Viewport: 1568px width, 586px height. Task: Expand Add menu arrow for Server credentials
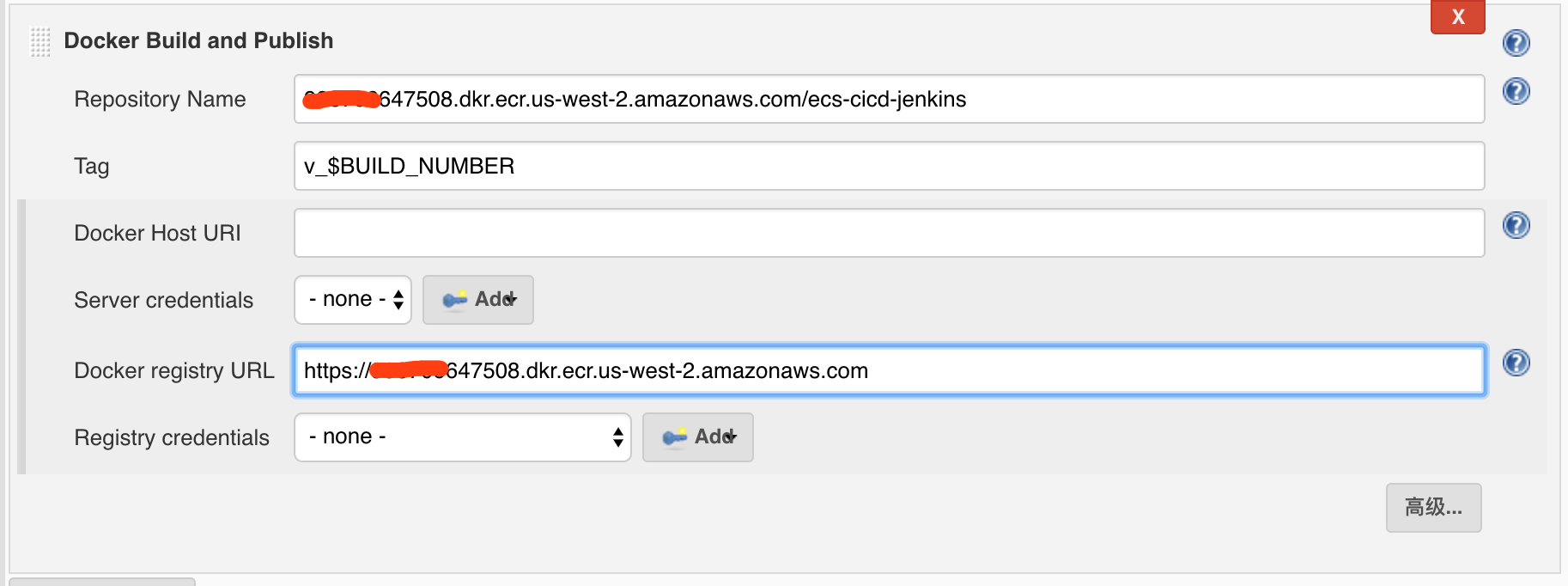[513, 299]
